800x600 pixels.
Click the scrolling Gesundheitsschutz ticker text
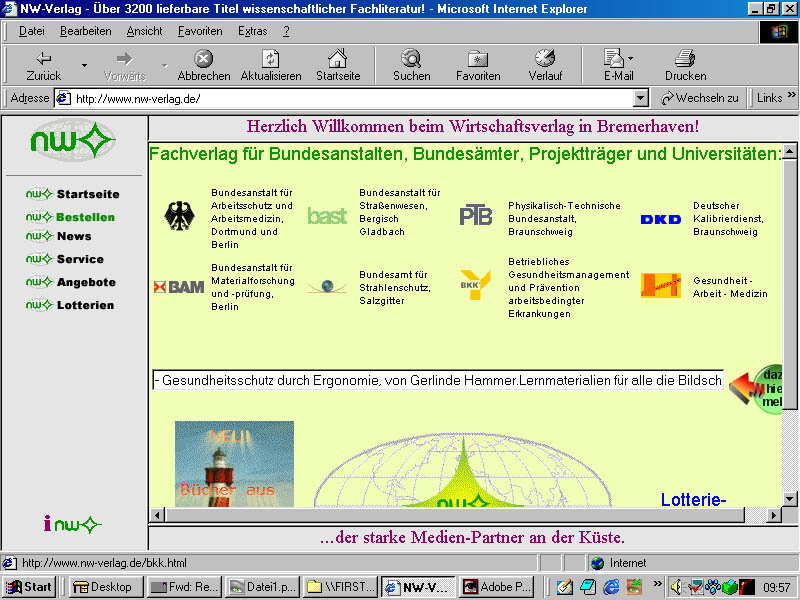coord(438,380)
